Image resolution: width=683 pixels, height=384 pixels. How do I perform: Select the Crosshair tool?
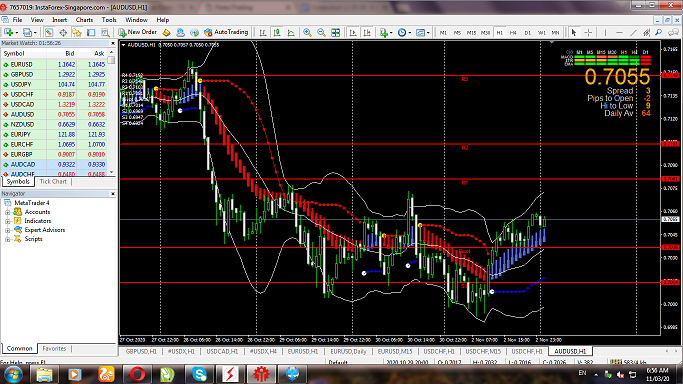pyautogui.click(x=588, y=33)
